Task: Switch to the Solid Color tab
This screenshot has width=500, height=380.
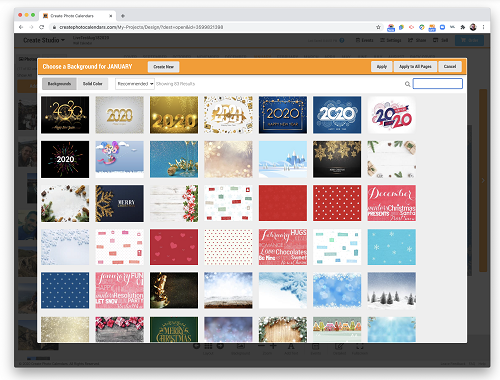Action: (92, 84)
